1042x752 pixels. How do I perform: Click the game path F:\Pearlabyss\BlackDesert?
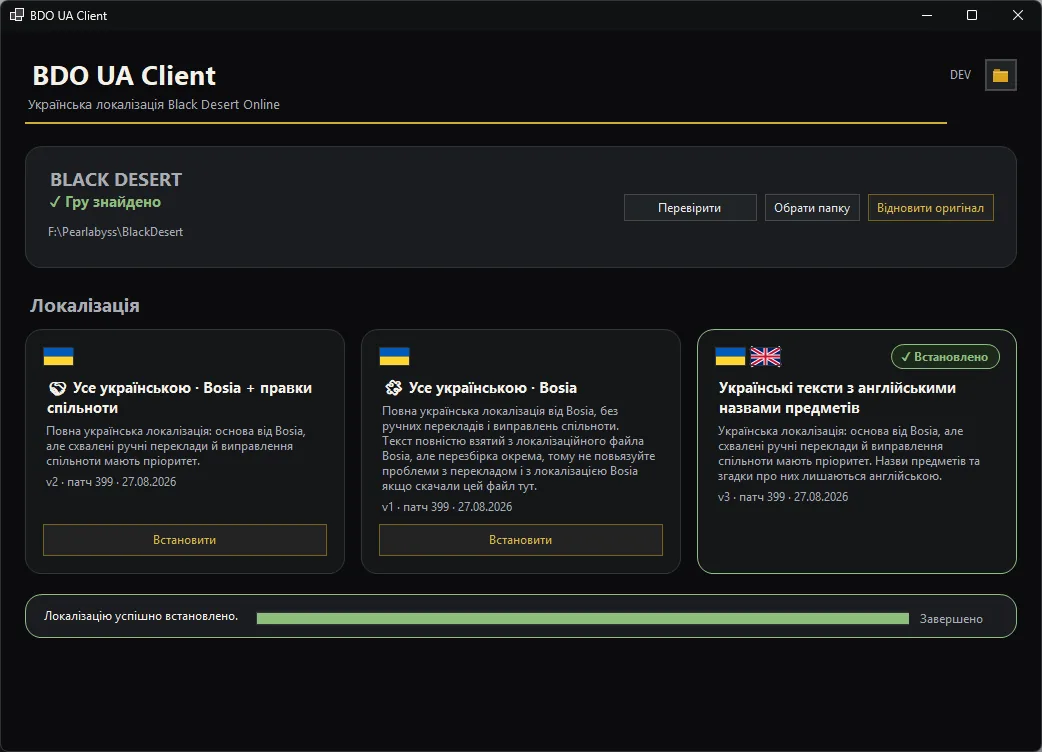click(x=116, y=232)
